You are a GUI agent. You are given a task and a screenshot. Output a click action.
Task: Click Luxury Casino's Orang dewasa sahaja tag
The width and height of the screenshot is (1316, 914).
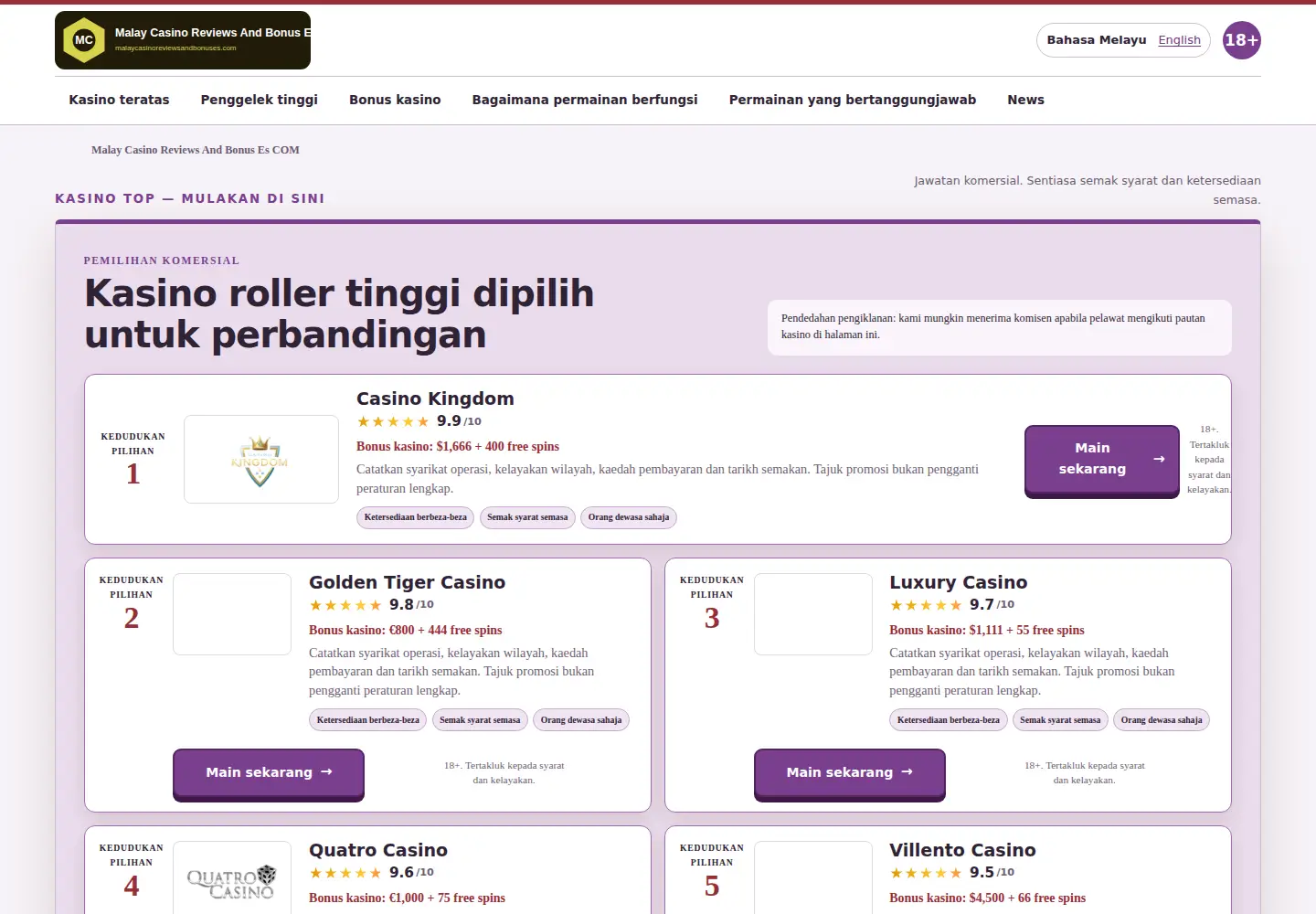click(x=1162, y=720)
